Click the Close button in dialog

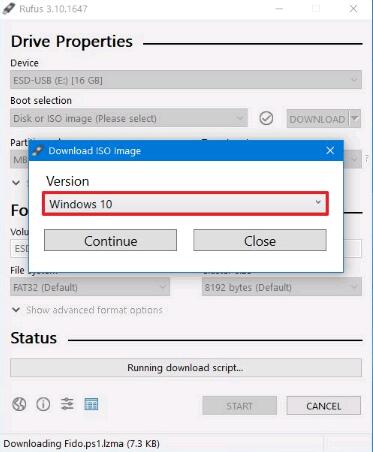tap(260, 241)
